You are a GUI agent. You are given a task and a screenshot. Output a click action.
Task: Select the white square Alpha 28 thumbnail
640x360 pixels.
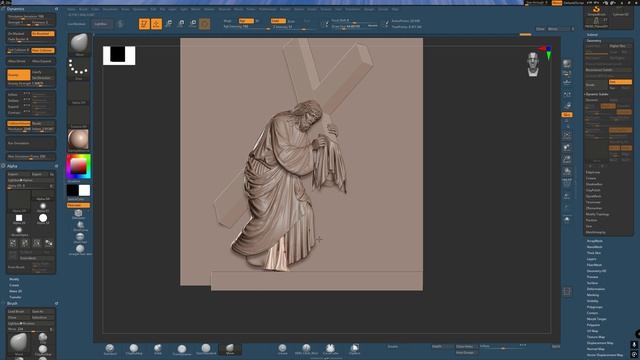point(19,218)
